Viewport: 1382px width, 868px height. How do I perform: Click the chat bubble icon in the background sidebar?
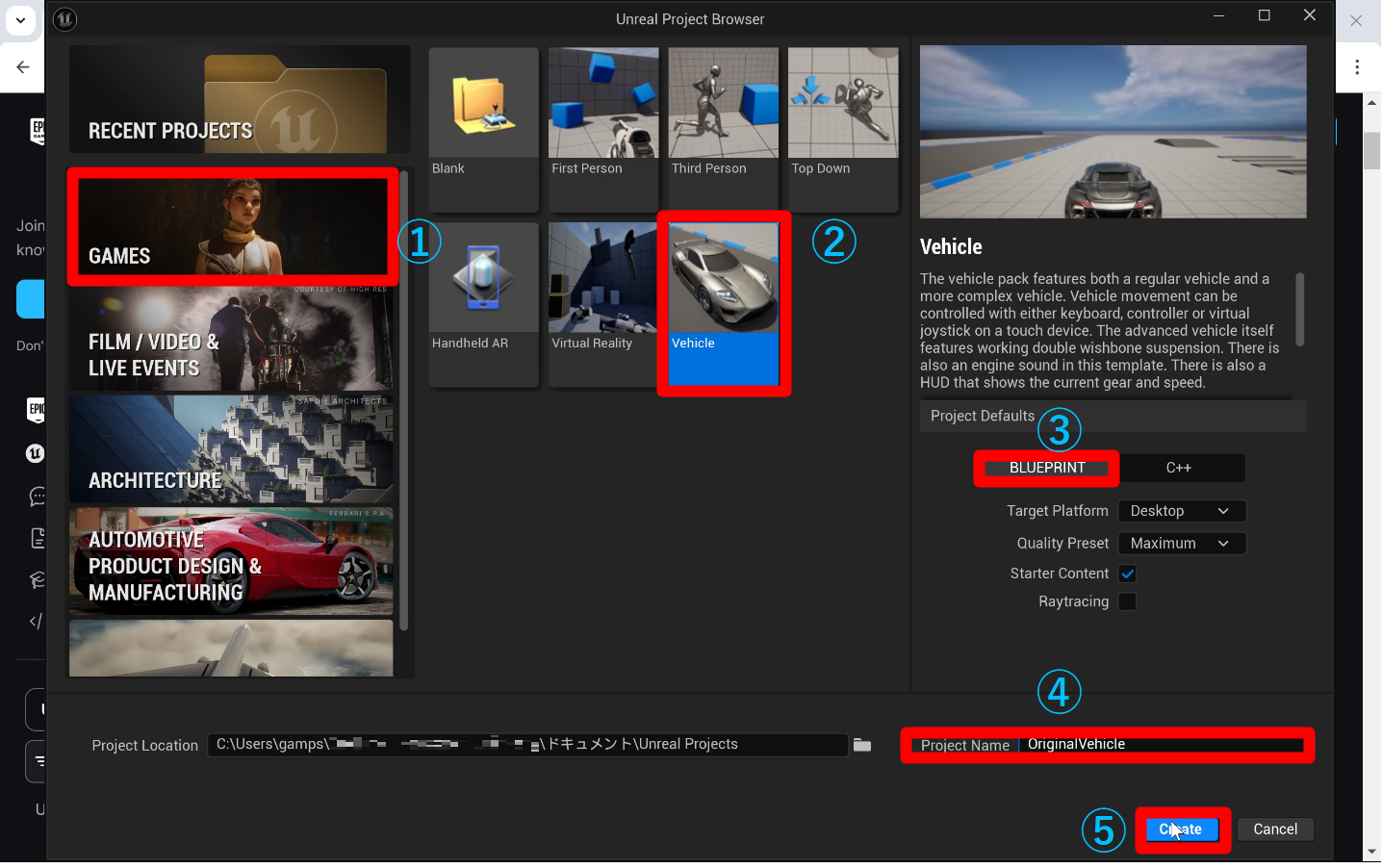click(38, 497)
